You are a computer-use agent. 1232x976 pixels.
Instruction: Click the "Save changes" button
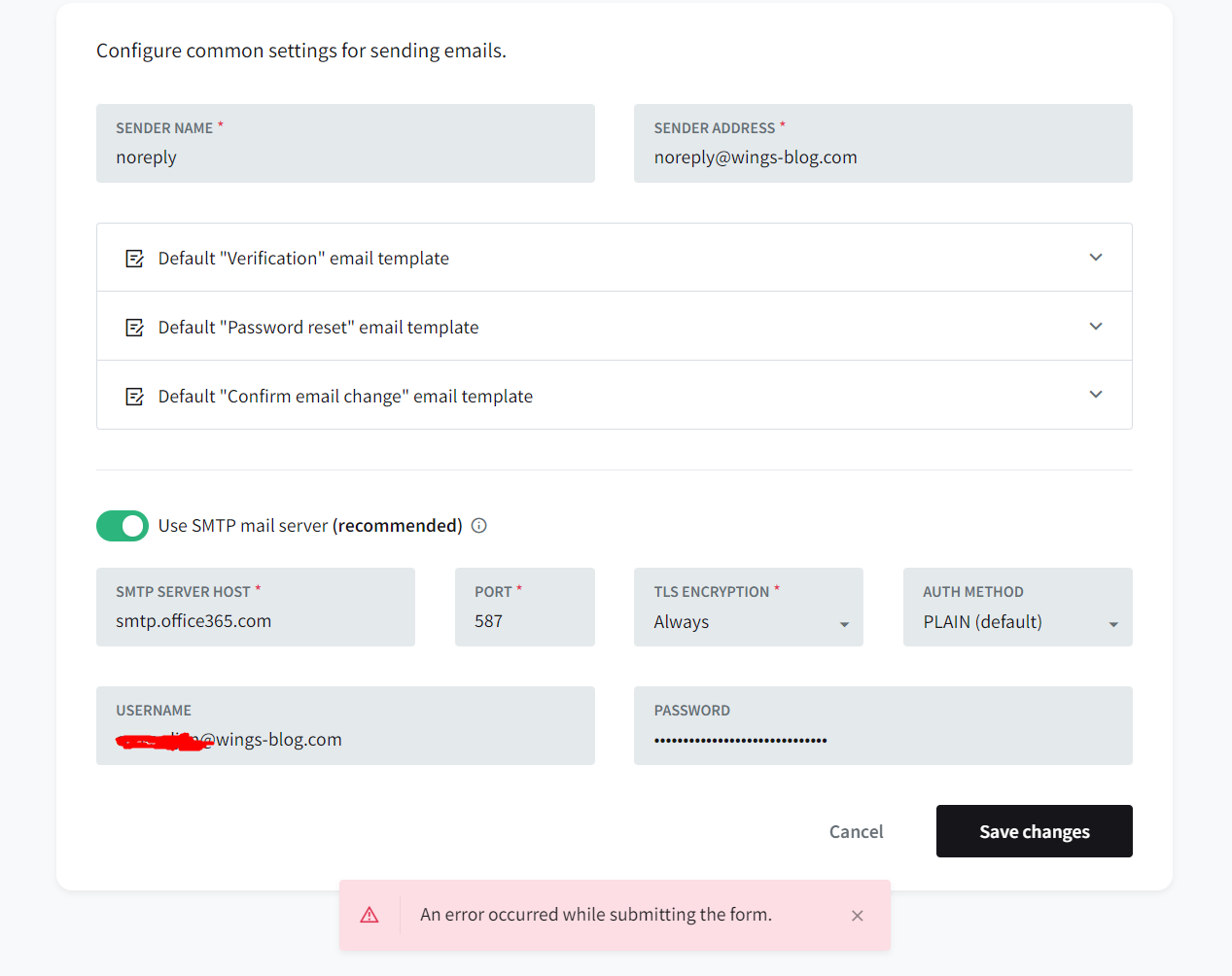1034,831
